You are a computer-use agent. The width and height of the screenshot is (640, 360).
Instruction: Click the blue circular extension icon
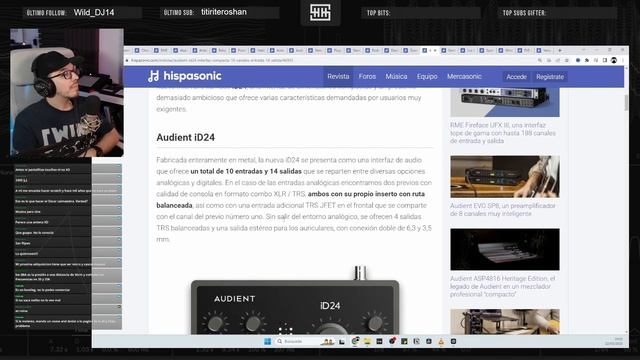coord(578,60)
